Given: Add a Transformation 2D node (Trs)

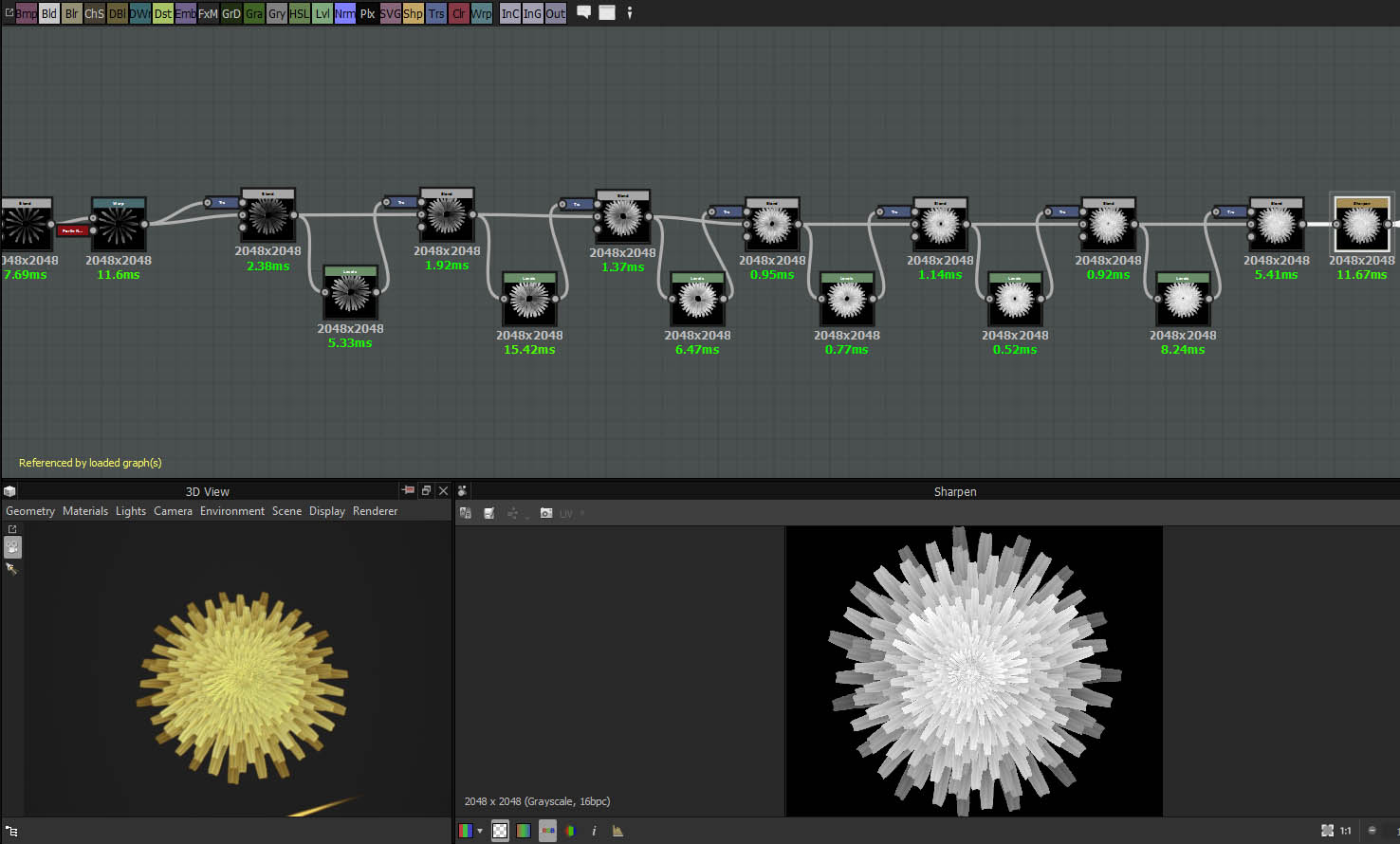Looking at the screenshot, I should click(x=435, y=13).
